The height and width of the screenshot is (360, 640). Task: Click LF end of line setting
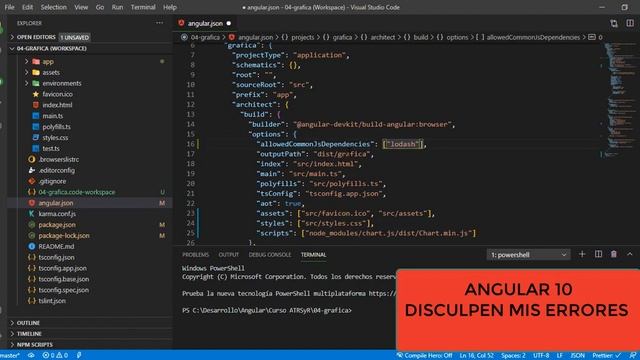[560, 356]
